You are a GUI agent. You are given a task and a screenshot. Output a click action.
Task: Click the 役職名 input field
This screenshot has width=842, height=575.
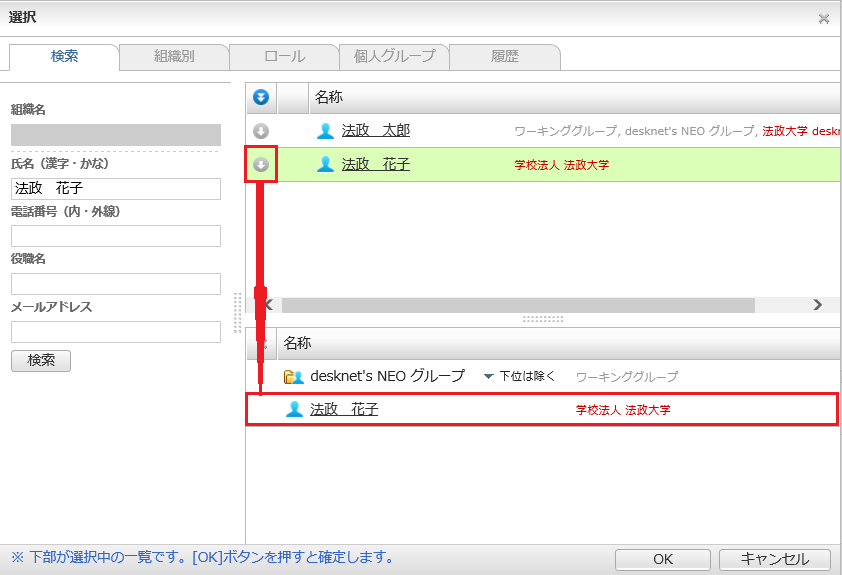pyautogui.click(x=116, y=284)
